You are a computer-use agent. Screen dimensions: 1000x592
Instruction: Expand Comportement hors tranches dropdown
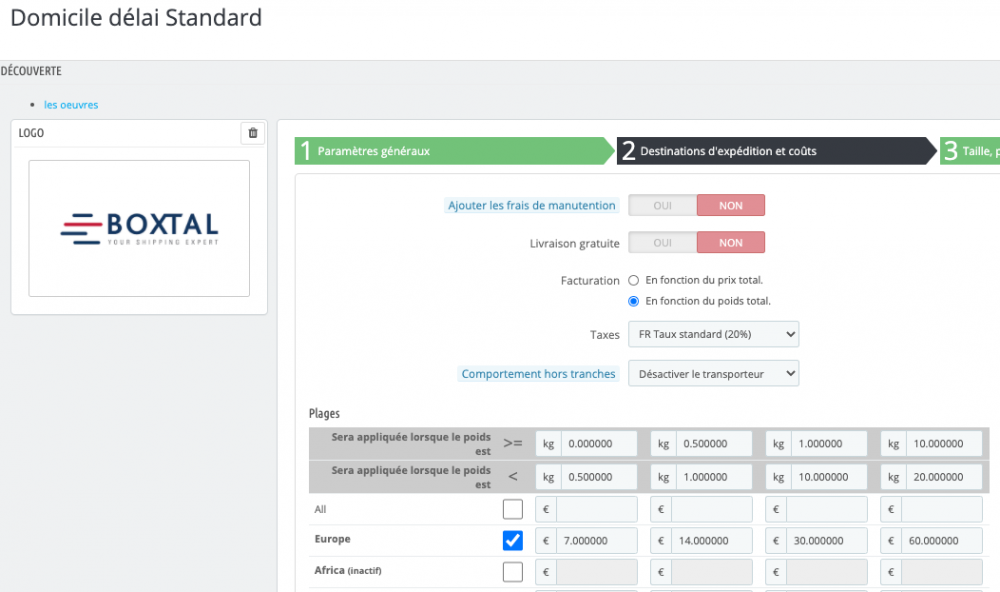713,374
